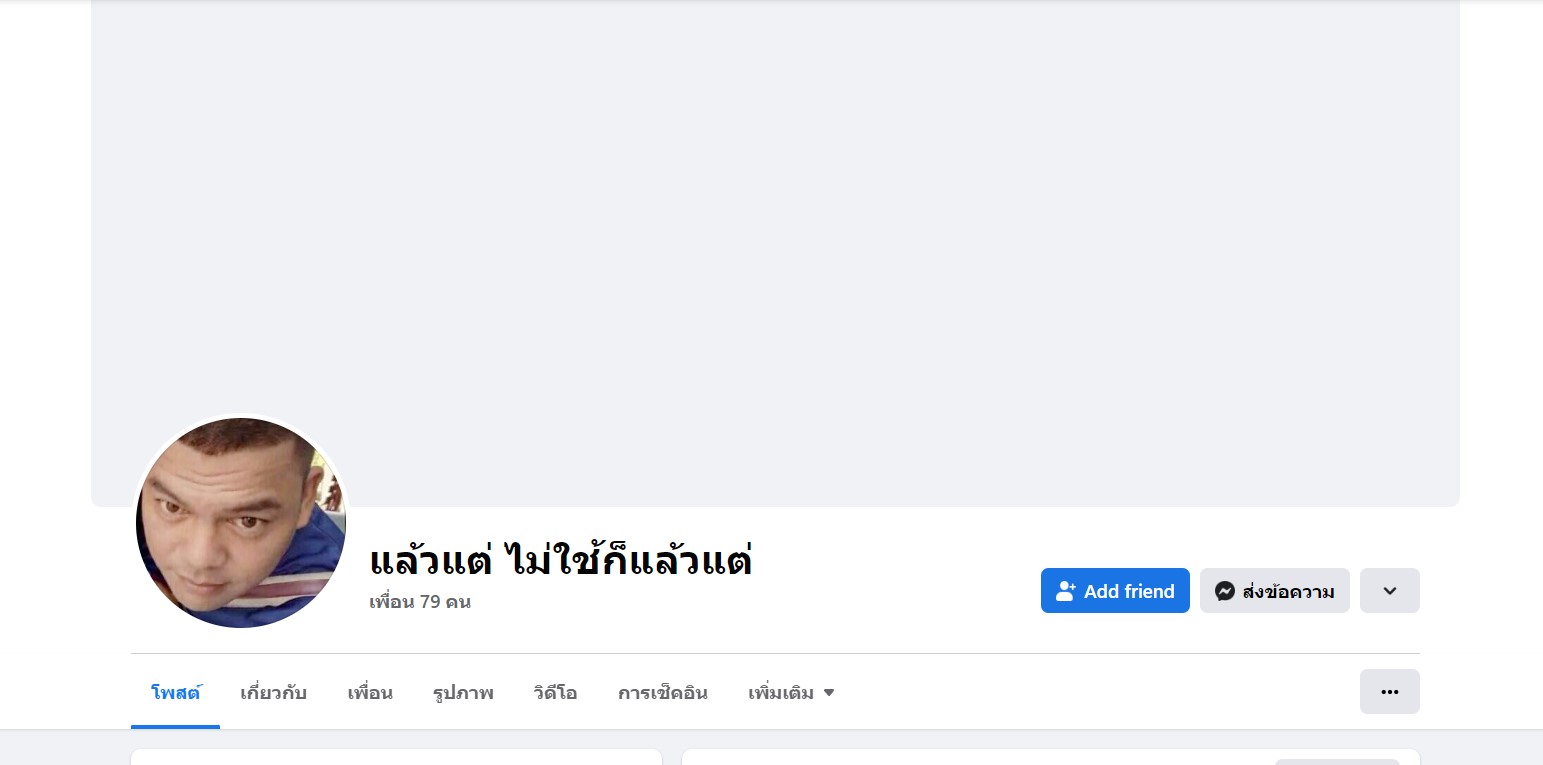The image size is (1543, 765).
Task: Switch to the โพสต์ tab
Action: coord(175,693)
